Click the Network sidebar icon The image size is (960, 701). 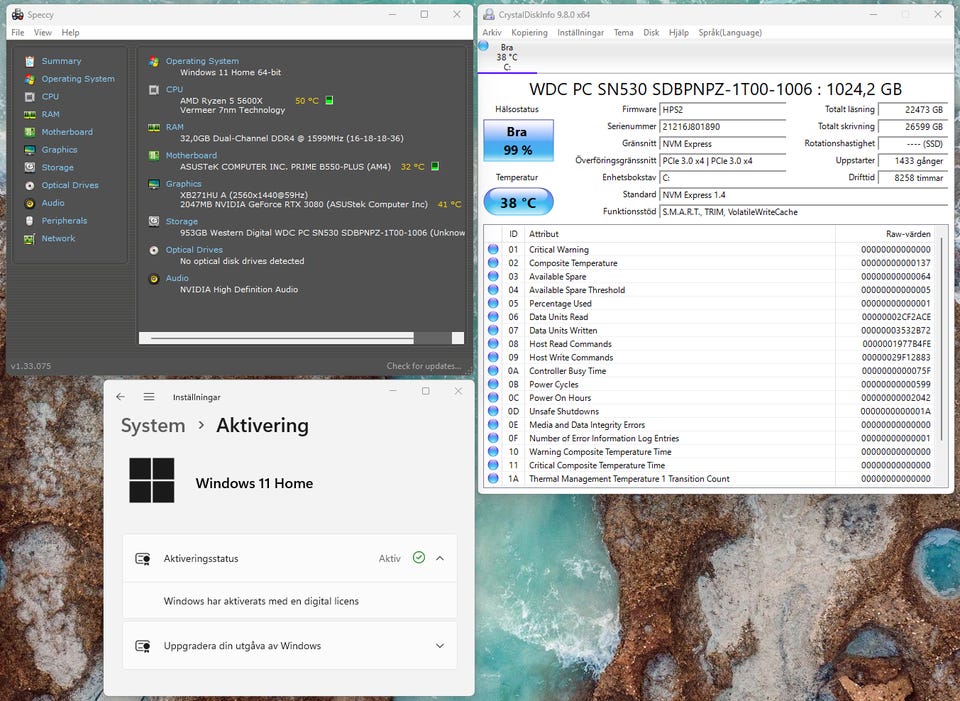(30, 239)
